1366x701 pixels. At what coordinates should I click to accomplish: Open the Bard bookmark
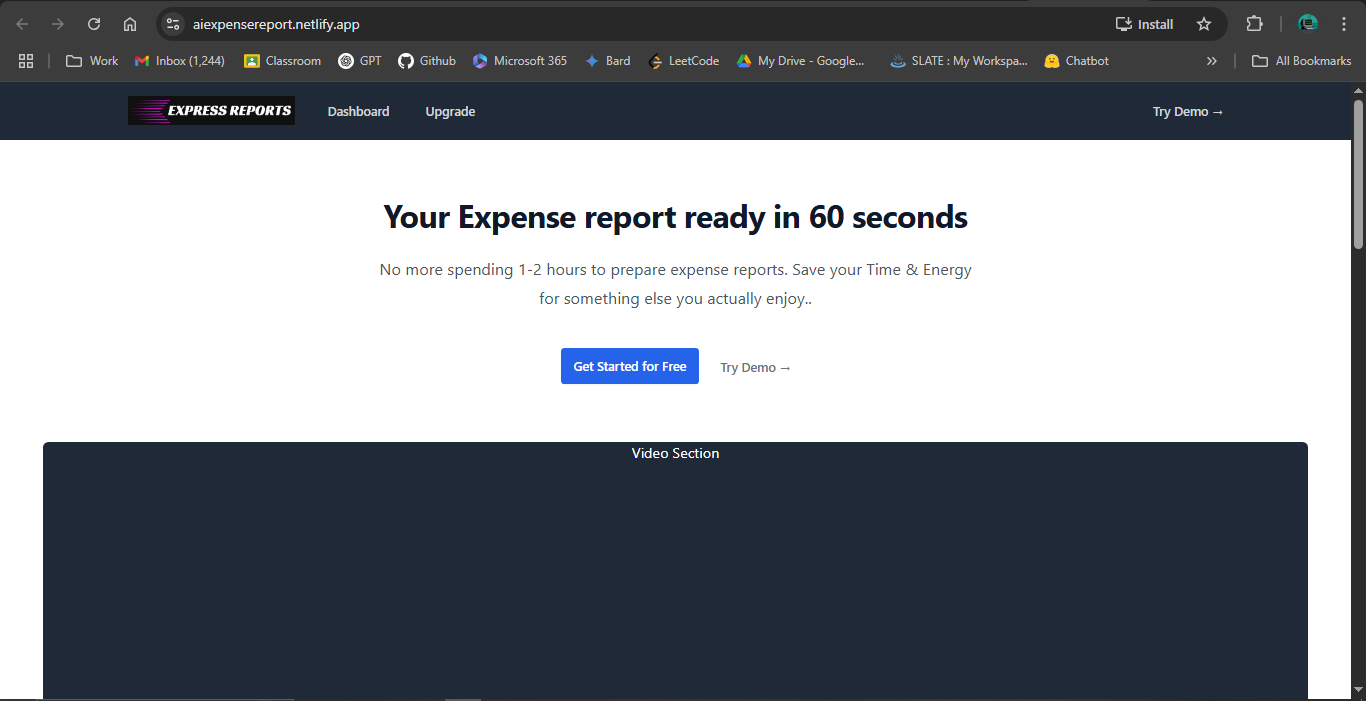click(x=607, y=61)
